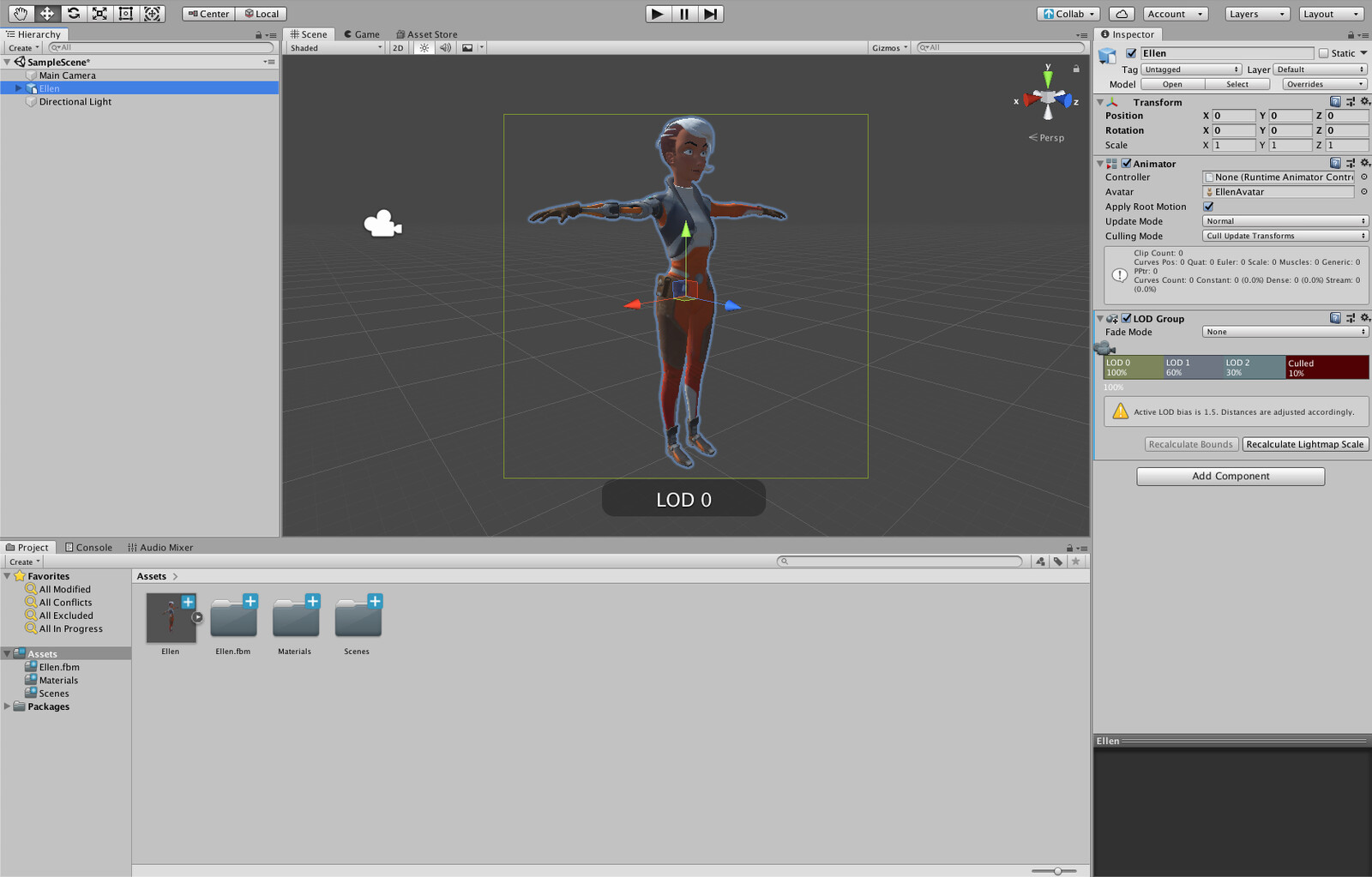The width and height of the screenshot is (1372, 877).
Task: Select the Scale tool
Action: [x=100, y=14]
